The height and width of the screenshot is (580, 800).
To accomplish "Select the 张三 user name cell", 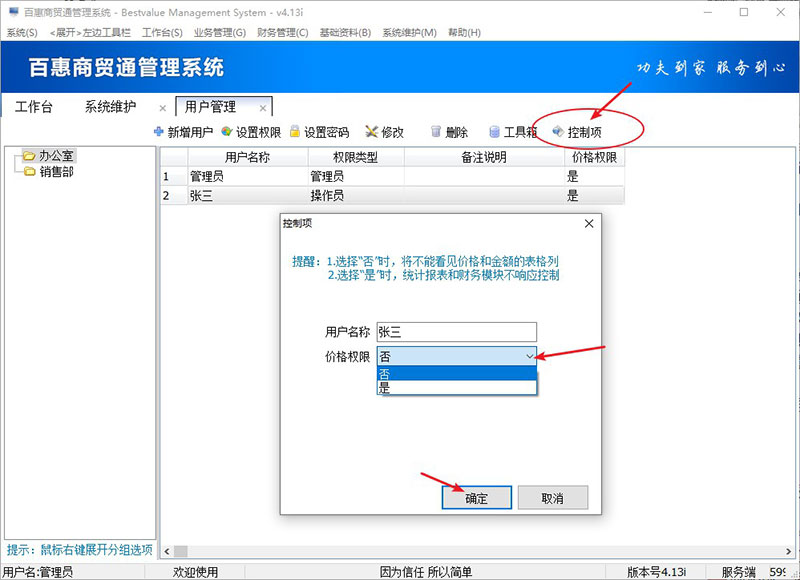I will coord(247,195).
